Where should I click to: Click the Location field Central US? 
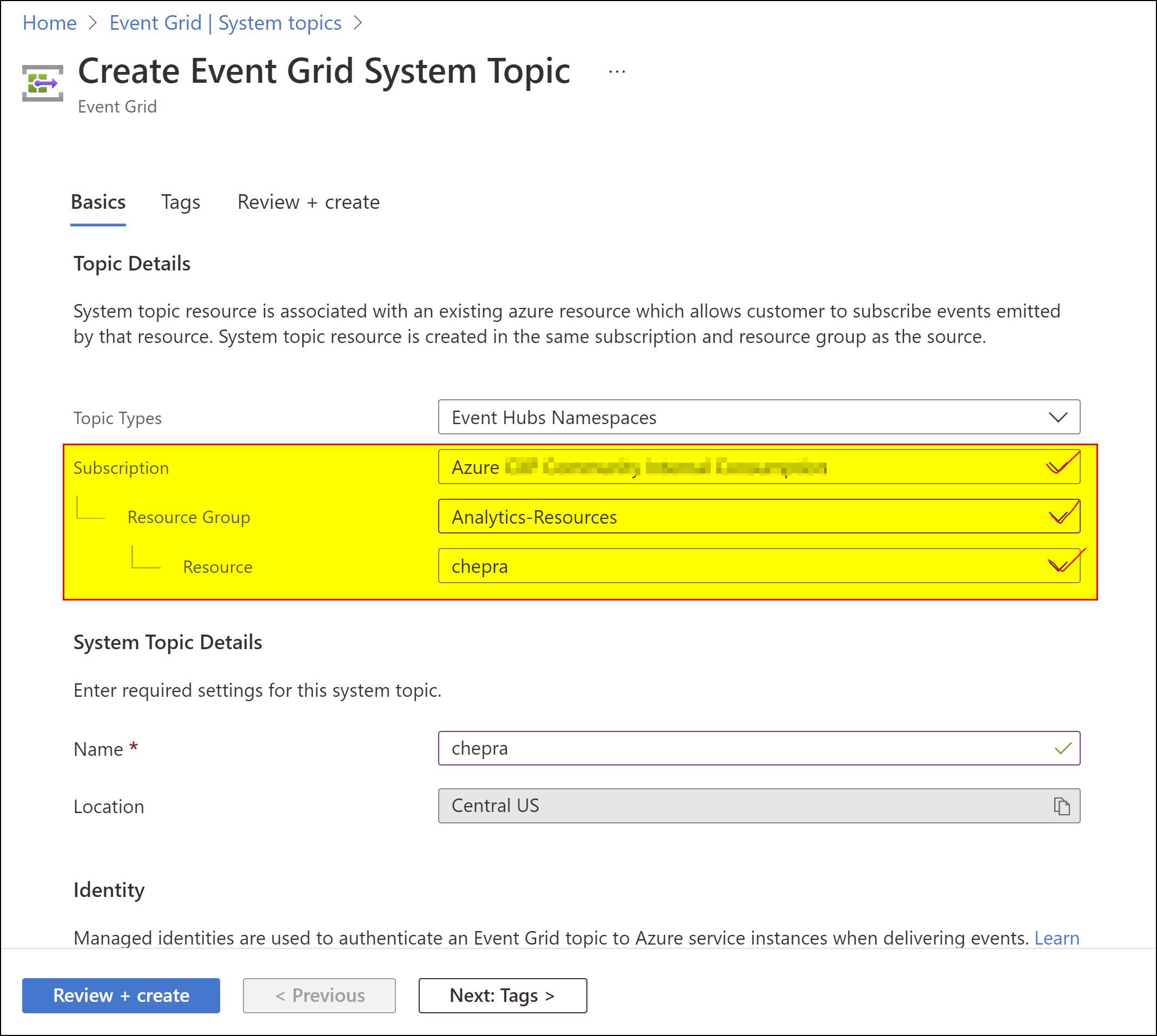click(x=759, y=806)
